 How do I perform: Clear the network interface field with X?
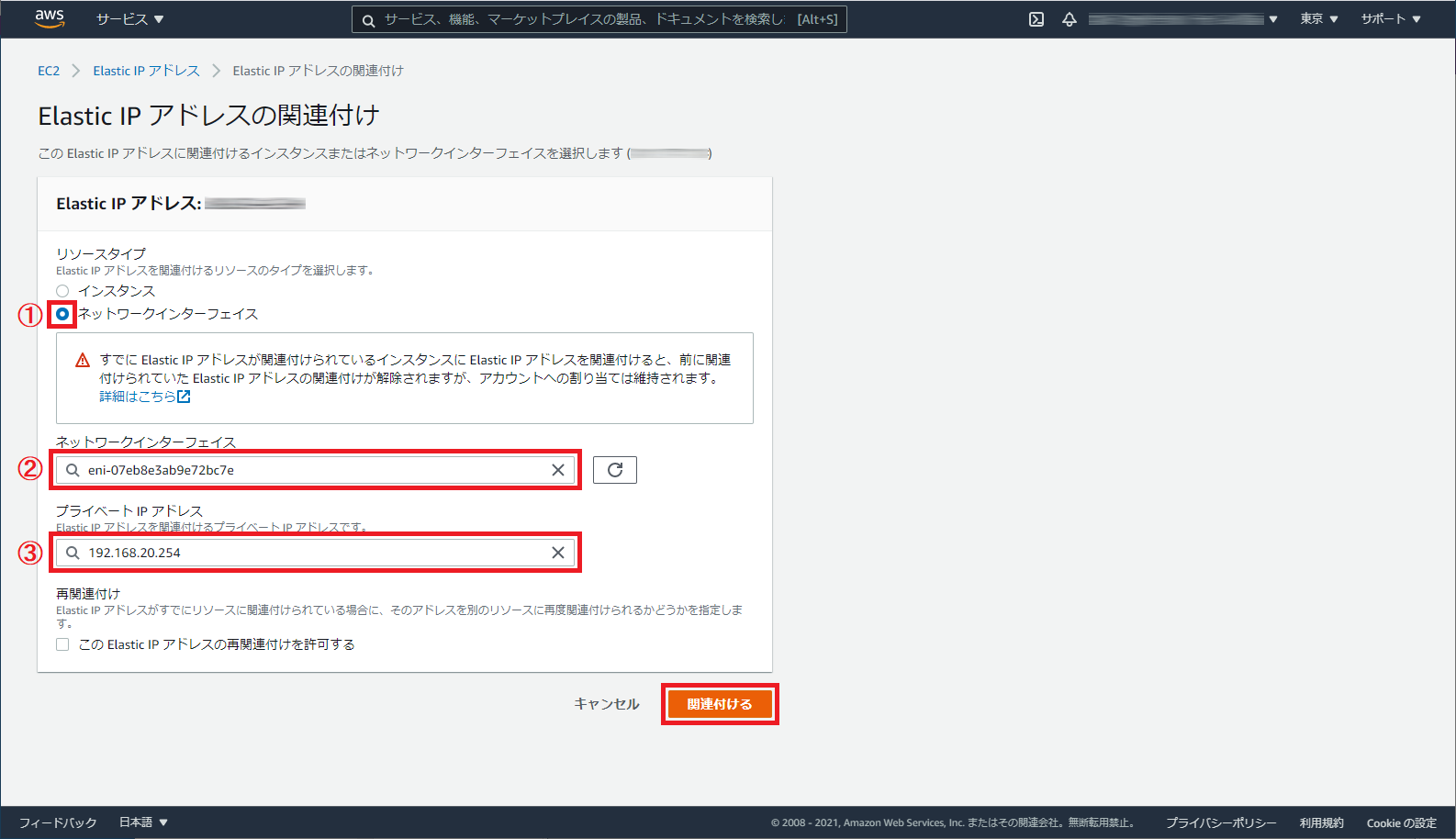click(x=558, y=470)
